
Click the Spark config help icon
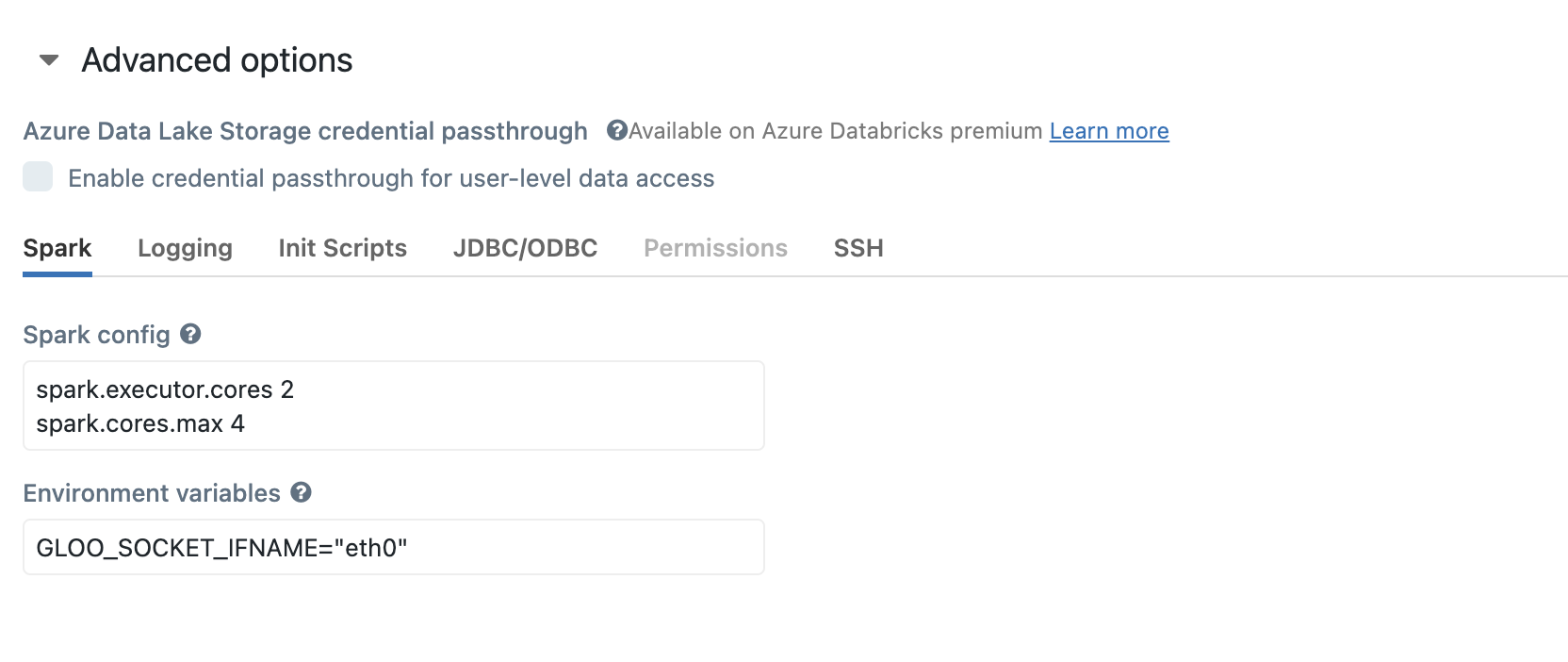pos(190,334)
